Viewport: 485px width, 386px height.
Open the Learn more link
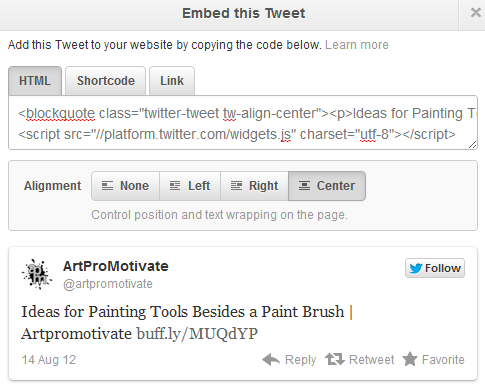click(357, 45)
